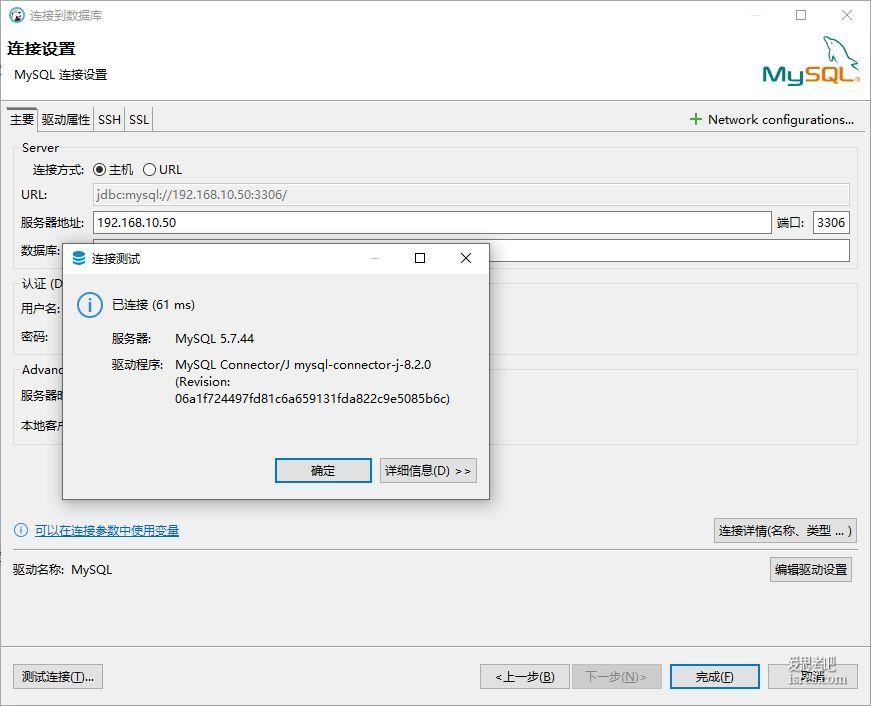The width and height of the screenshot is (871, 706).
Task: Click the info icon before 可以在连接参数中使用变量
Action: pos(21,530)
